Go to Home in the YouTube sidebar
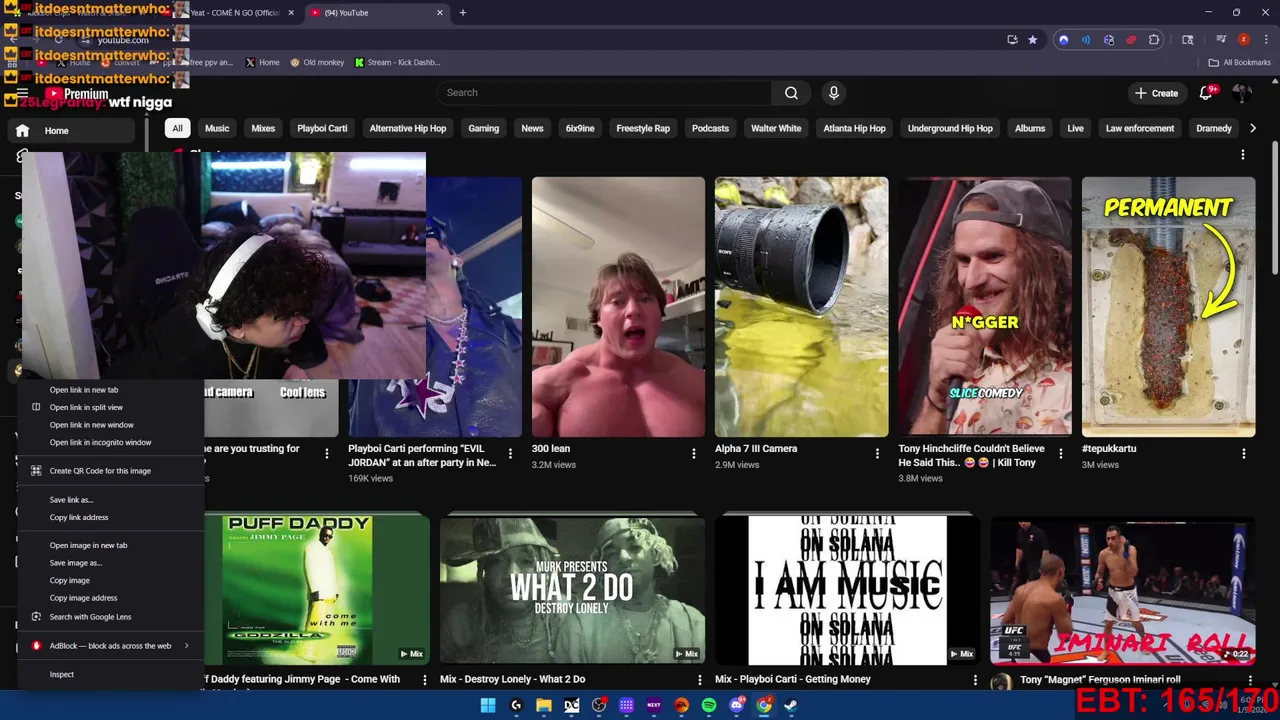Image resolution: width=1280 pixels, height=720 pixels. (x=72, y=131)
